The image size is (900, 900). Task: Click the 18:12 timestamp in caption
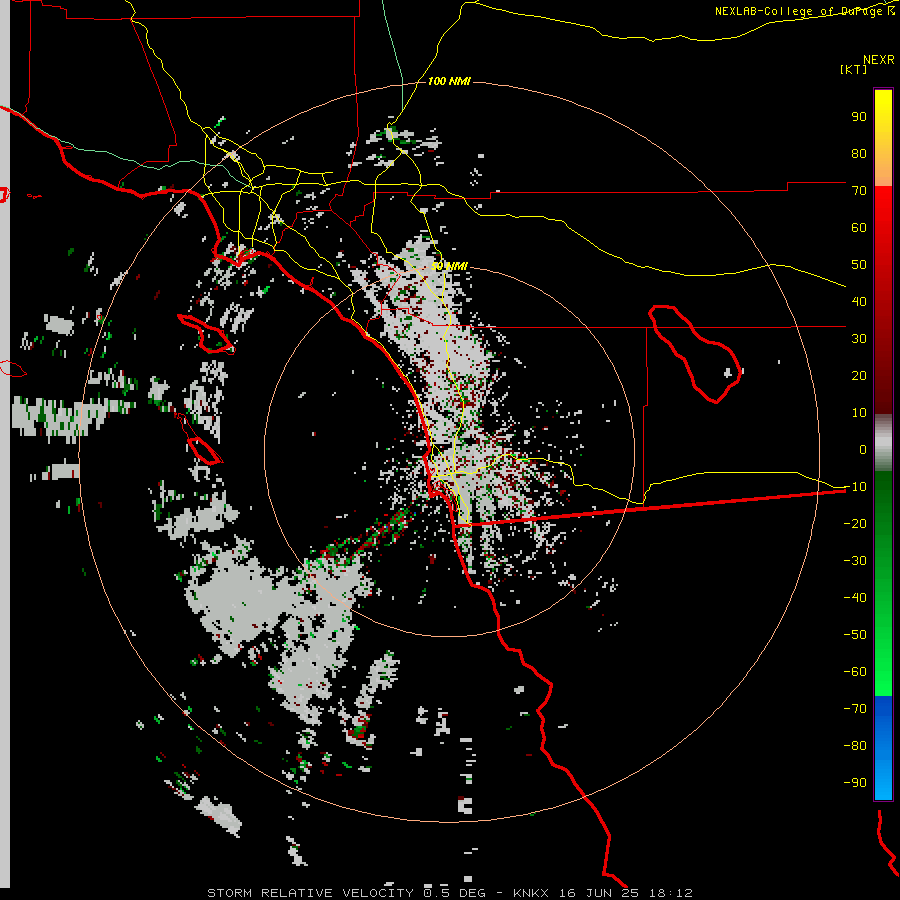click(670, 893)
